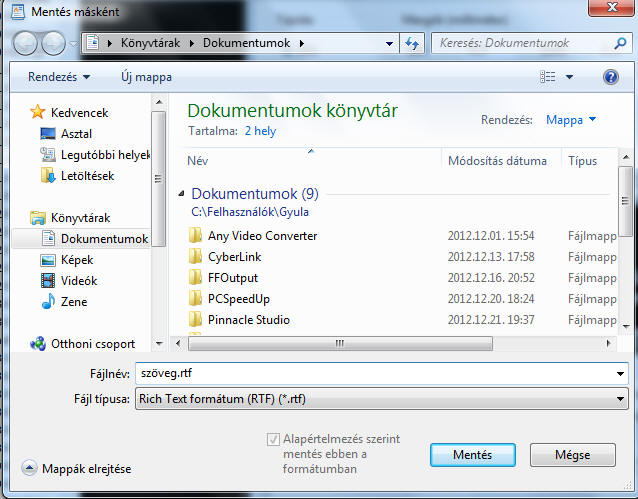Click the 2012.12.13. 17:58 date cell

[491, 257]
